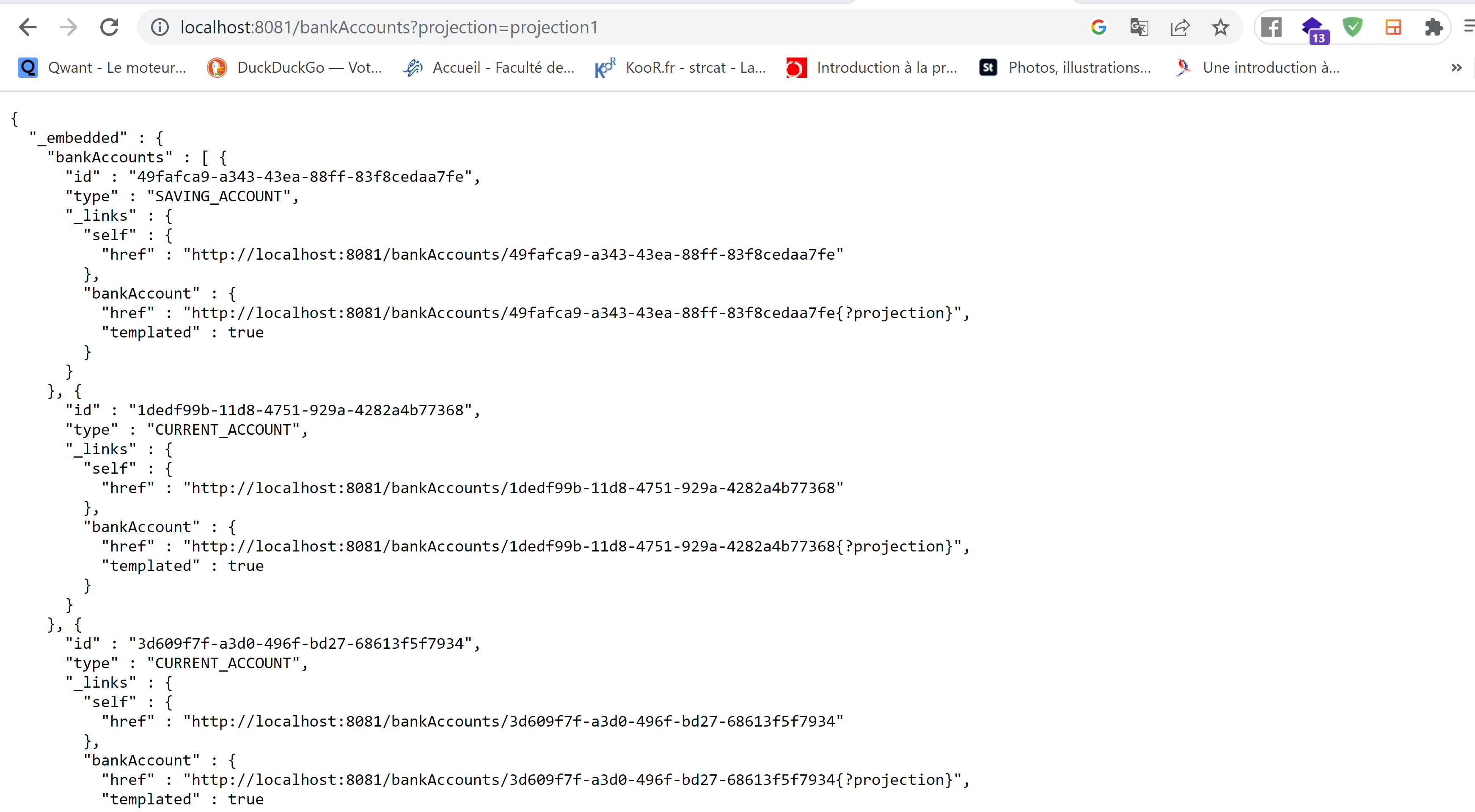Reload the current page
The width and height of the screenshot is (1475, 812).
click(x=109, y=27)
